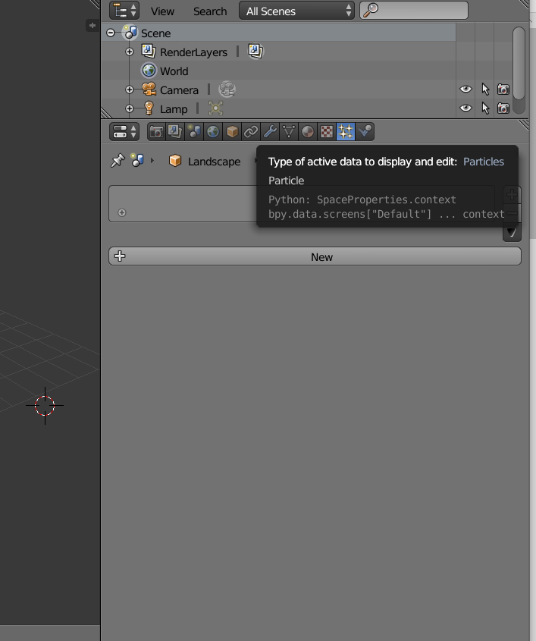This screenshot has height=641, width=536.
Task: Open the Render Layers properties tab
Action: pyautogui.click(x=175, y=132)
